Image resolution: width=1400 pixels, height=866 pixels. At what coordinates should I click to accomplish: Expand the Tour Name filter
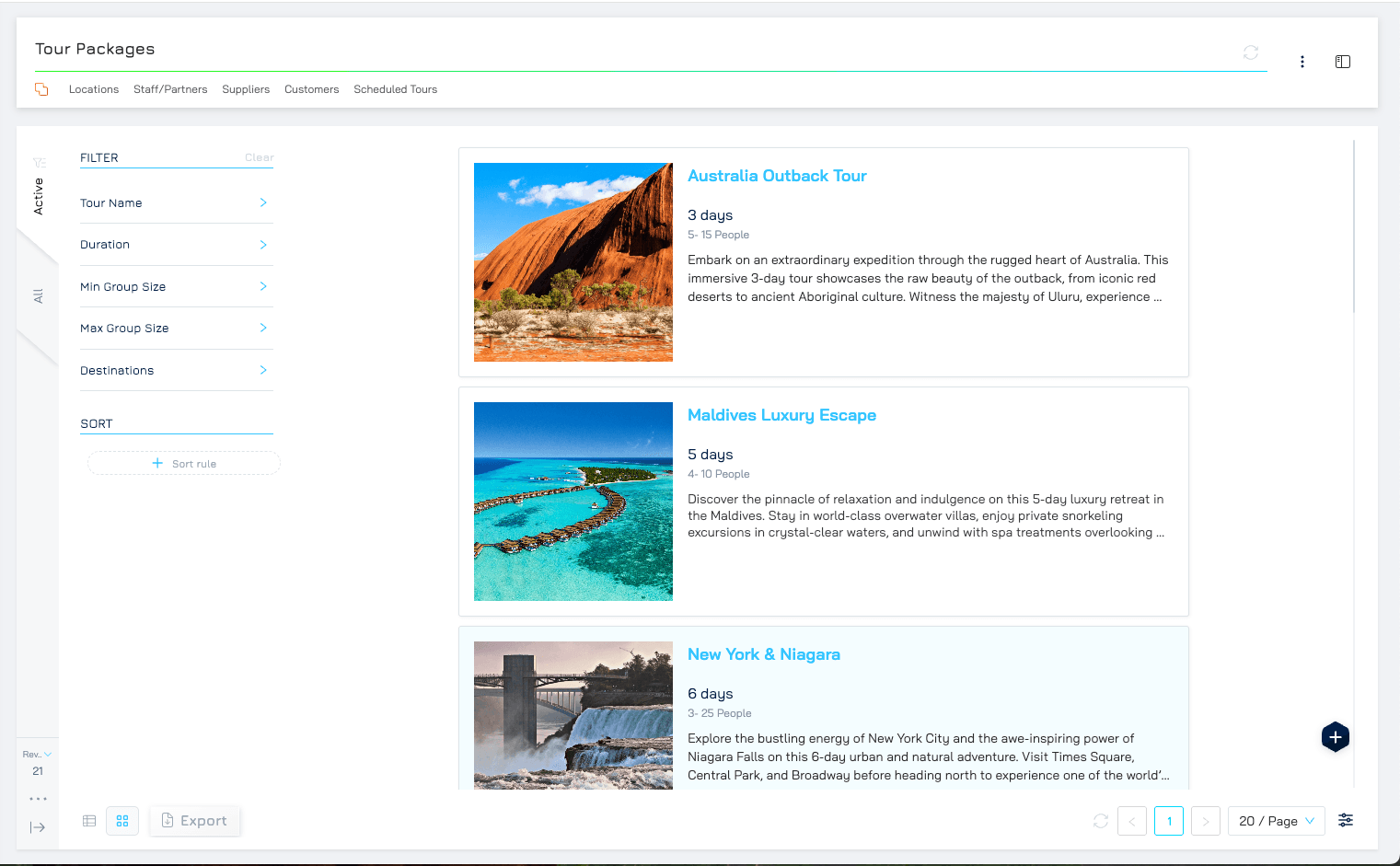coord(176,203)
